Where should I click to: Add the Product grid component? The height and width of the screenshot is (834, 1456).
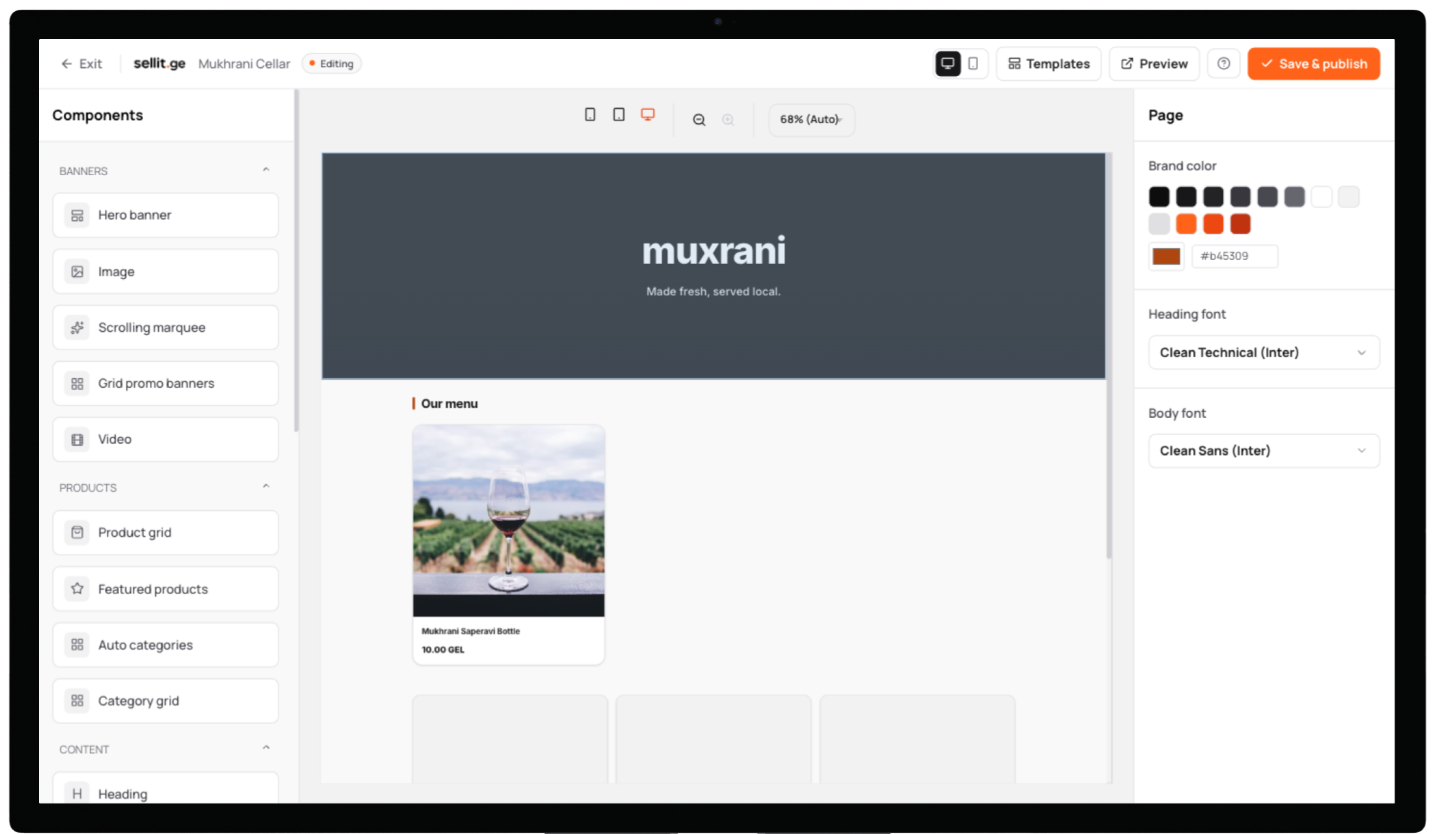pos(166,533)
